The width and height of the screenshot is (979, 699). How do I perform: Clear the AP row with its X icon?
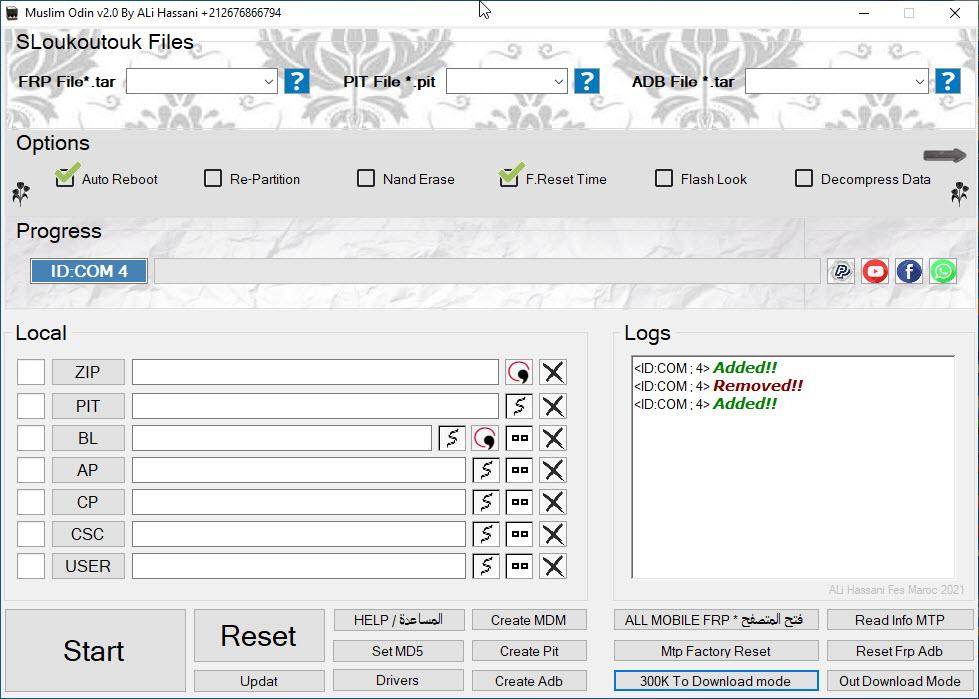(x=553, y=470)
